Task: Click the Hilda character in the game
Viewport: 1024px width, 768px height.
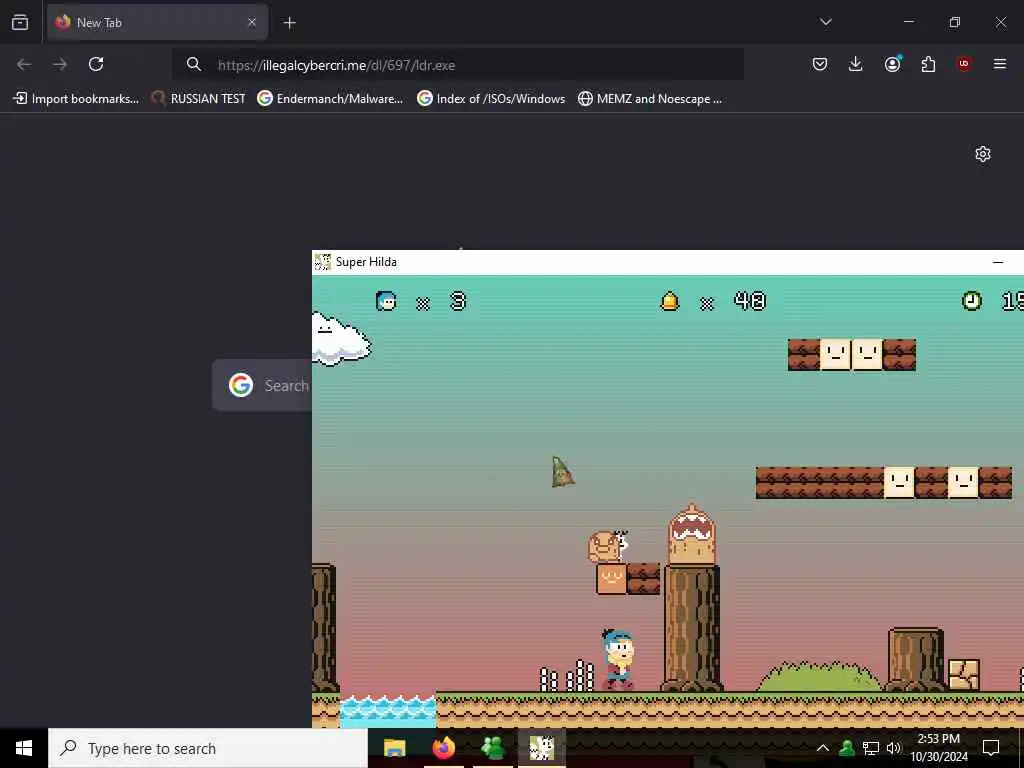Action: [618, 660]
